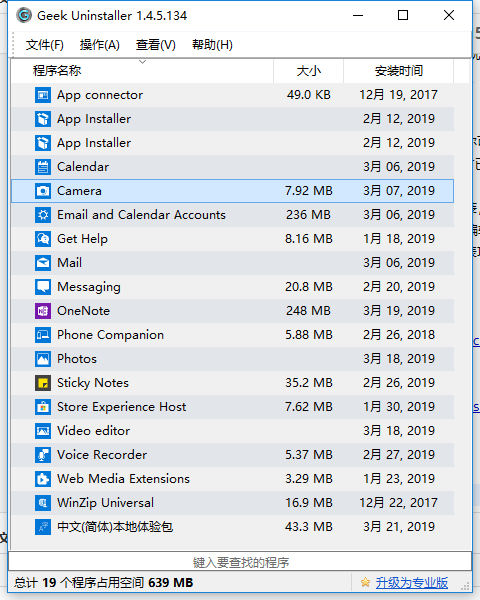Viewport: 480px width, 600px height.
Task: Click the Calendar app icon
Action: click(43, 166)
